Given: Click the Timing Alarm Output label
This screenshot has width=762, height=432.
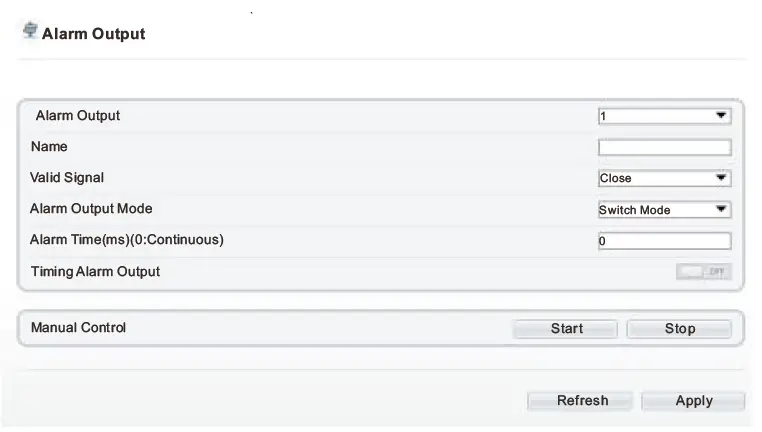Looking at the screenshot, I should (95, 271).
